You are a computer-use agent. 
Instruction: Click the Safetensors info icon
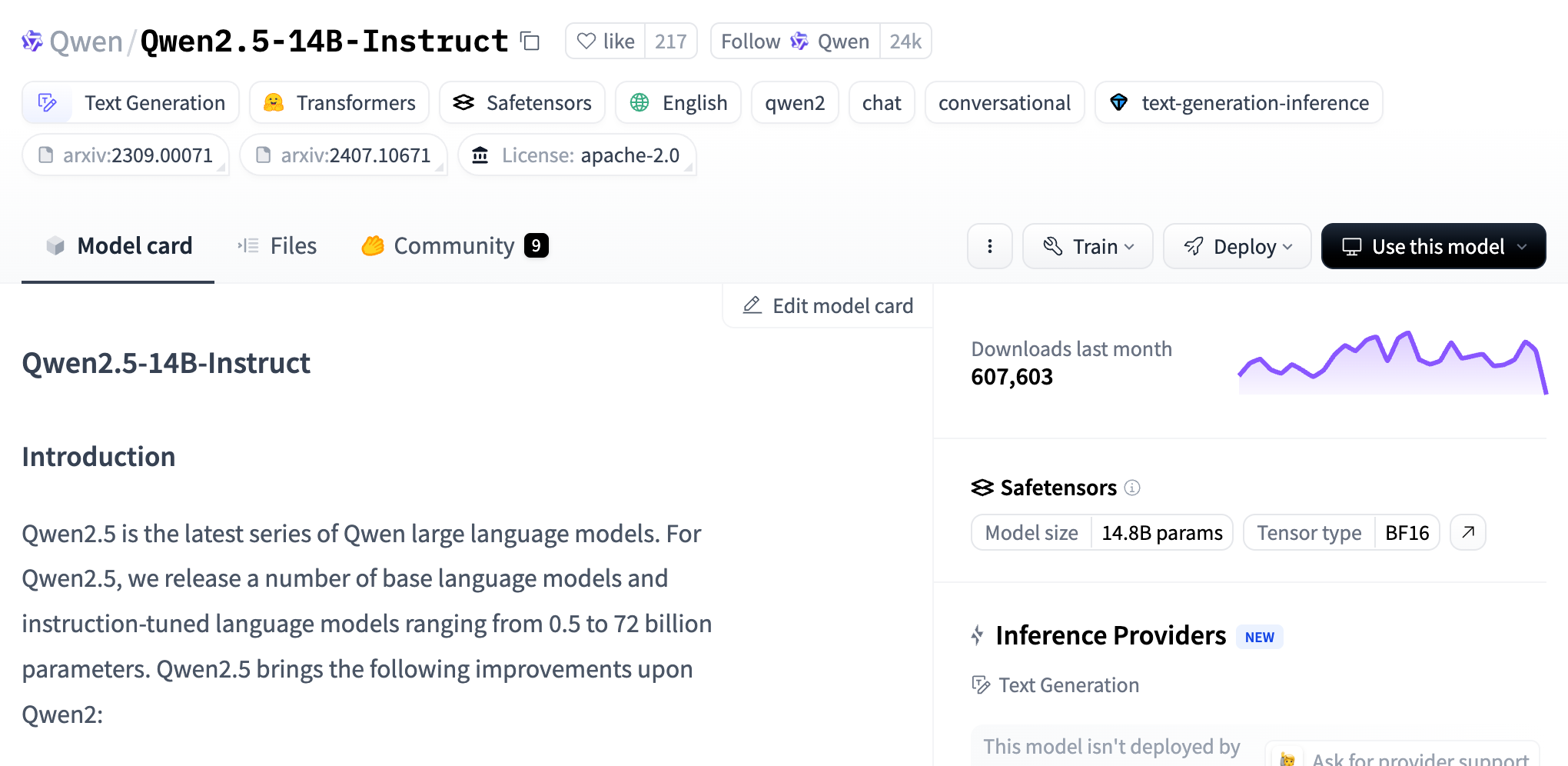1132,487
